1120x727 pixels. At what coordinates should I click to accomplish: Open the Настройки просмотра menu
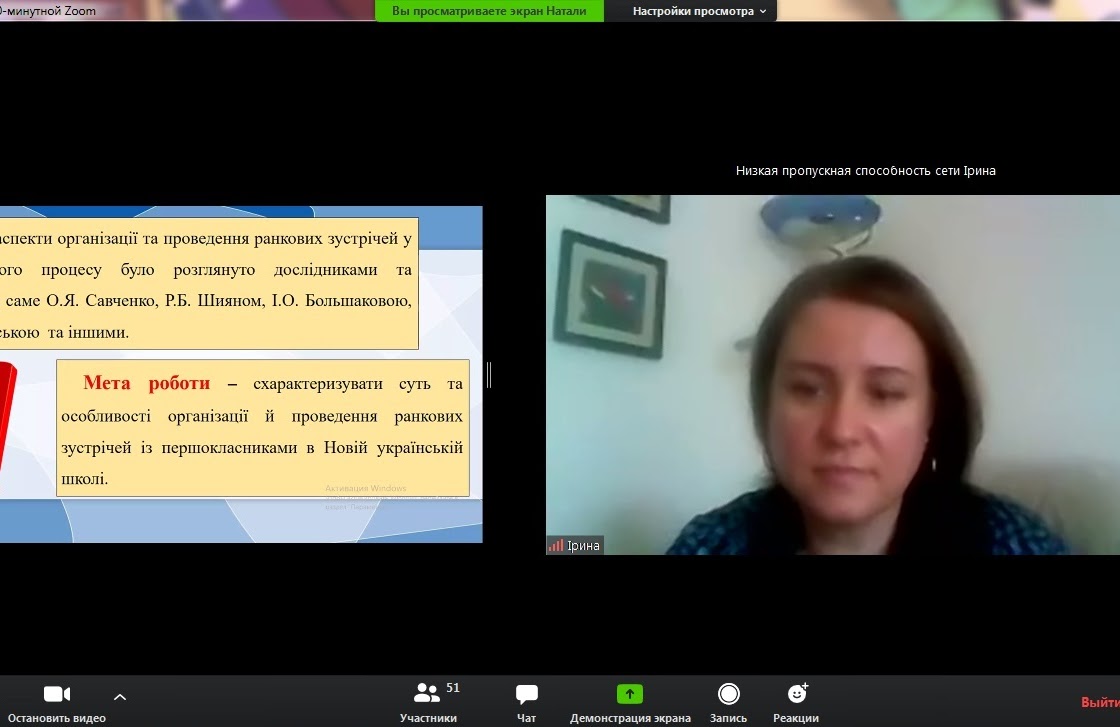tap(693, 11)
